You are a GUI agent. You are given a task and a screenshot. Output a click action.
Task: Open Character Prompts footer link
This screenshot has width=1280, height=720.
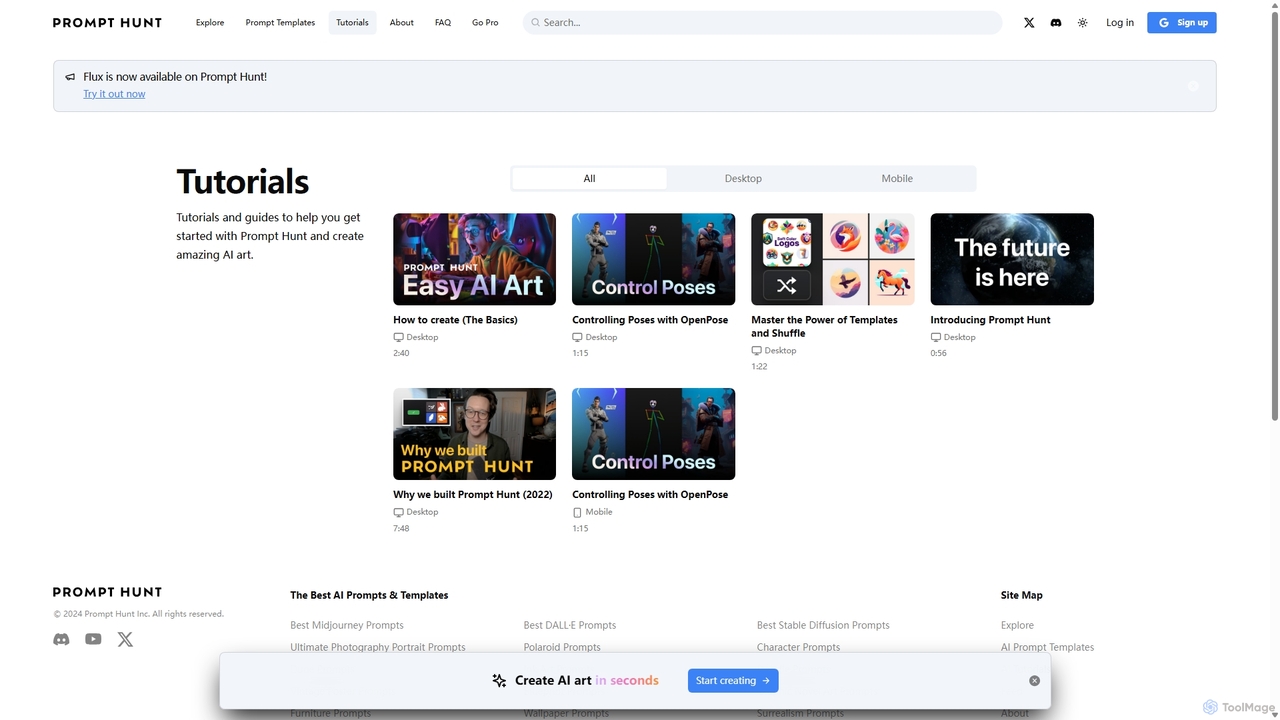(798, 647)
